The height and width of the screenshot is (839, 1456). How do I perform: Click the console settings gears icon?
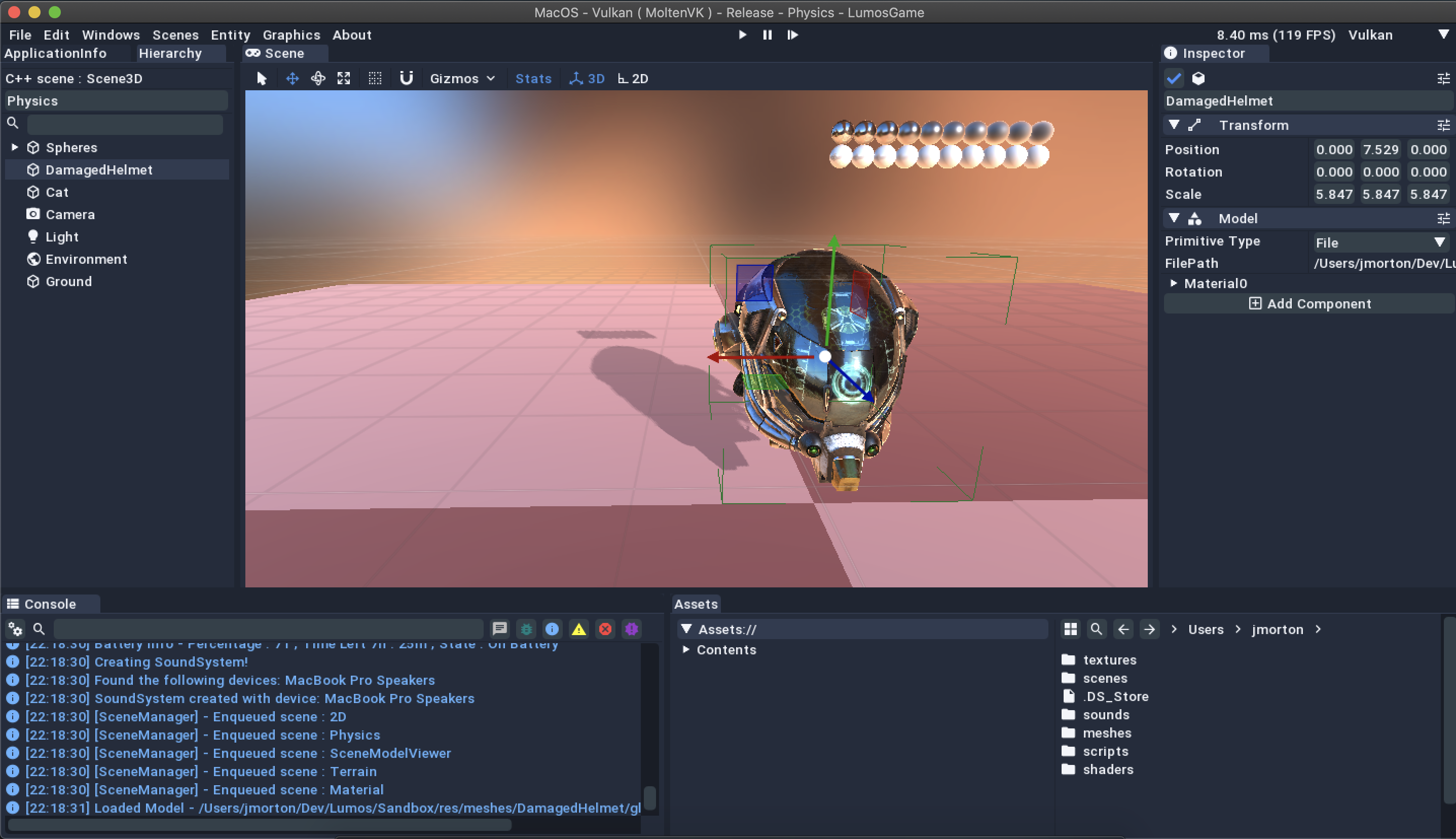pyautogui.click(x=15, y=628)
